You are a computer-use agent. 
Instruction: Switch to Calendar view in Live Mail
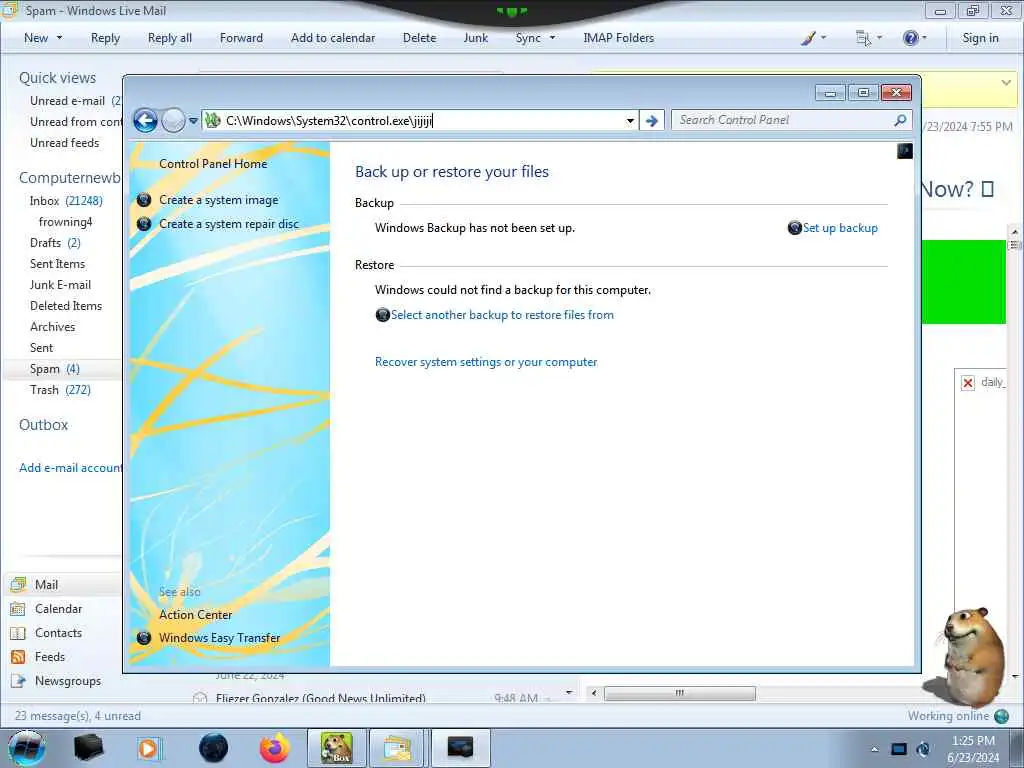coord(58,609)
